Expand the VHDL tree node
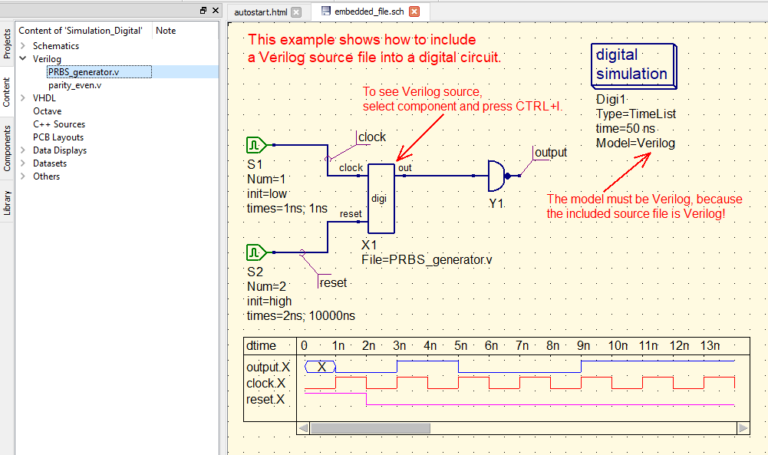This screenshot has width=768, height=455. coord(23,98)
